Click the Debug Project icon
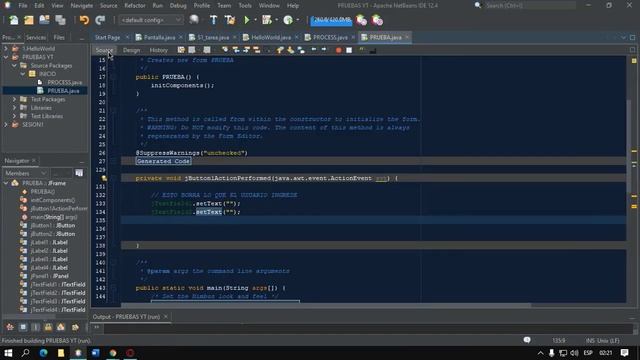Image resolution: width=640 pixels, height=360 pixels. coord(267,20)
